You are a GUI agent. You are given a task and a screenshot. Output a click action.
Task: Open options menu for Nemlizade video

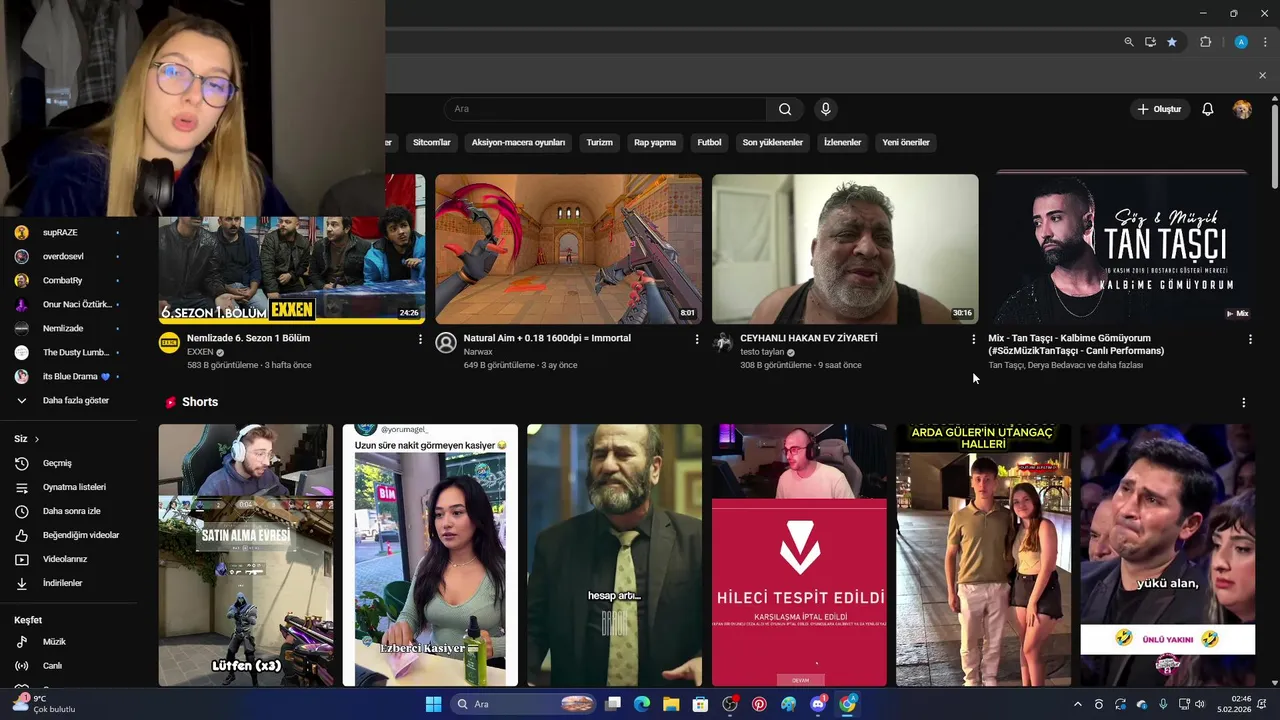(x=420, y=340)
